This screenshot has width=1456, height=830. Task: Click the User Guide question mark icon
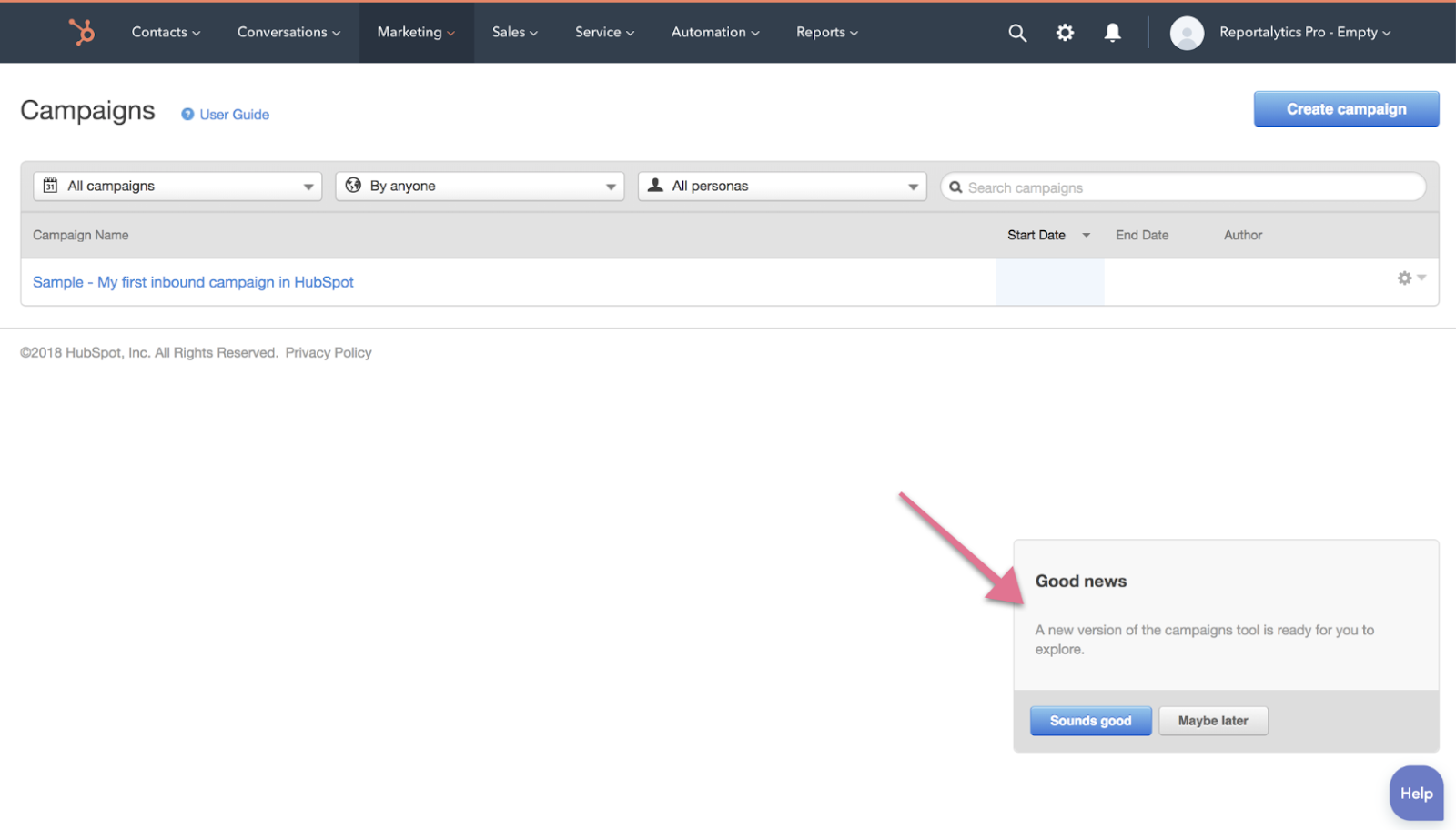[x=187, y=115]
